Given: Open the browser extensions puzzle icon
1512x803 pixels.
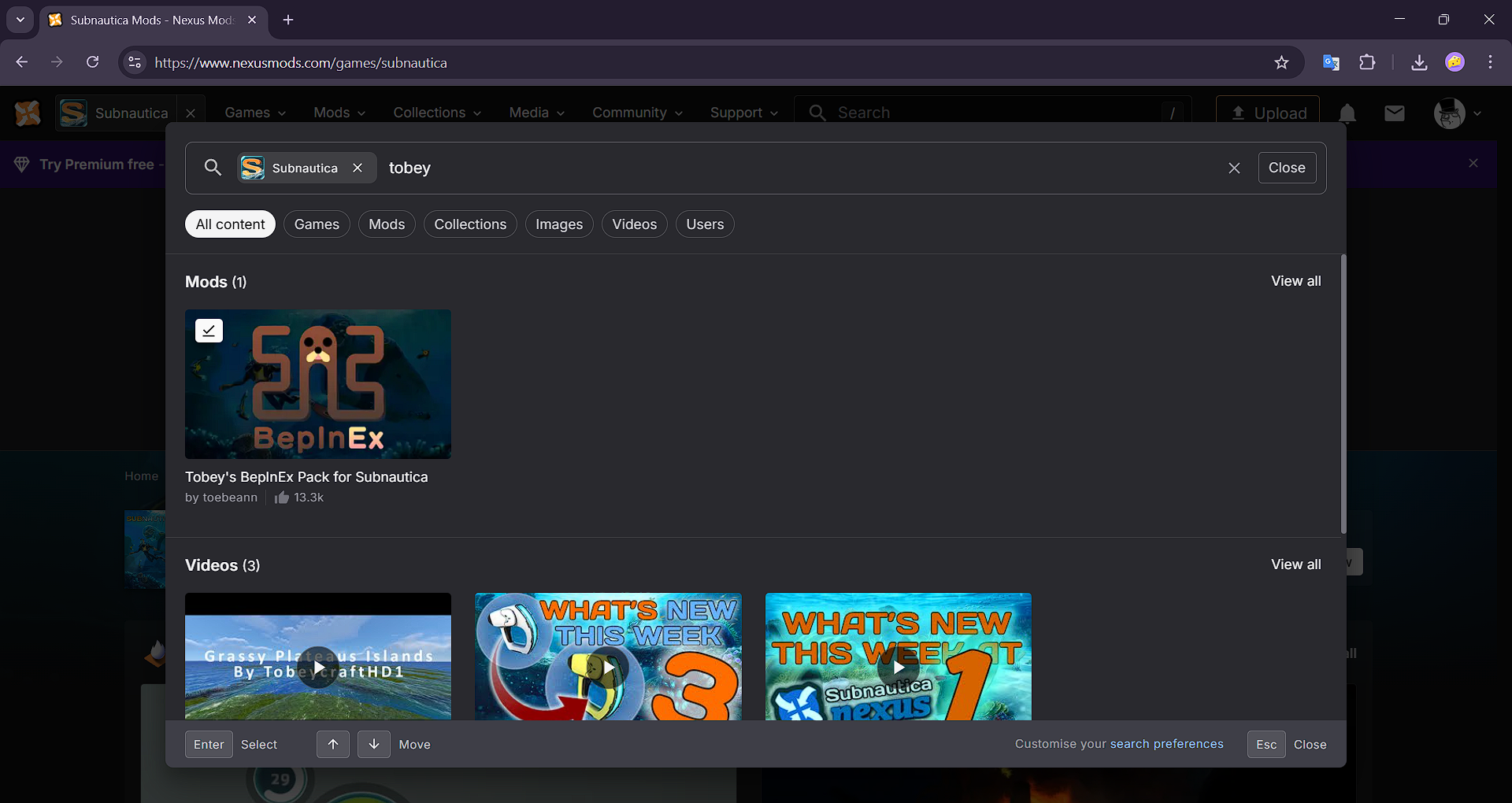Looking at the screenshot, I should [x=1368, y=62].
